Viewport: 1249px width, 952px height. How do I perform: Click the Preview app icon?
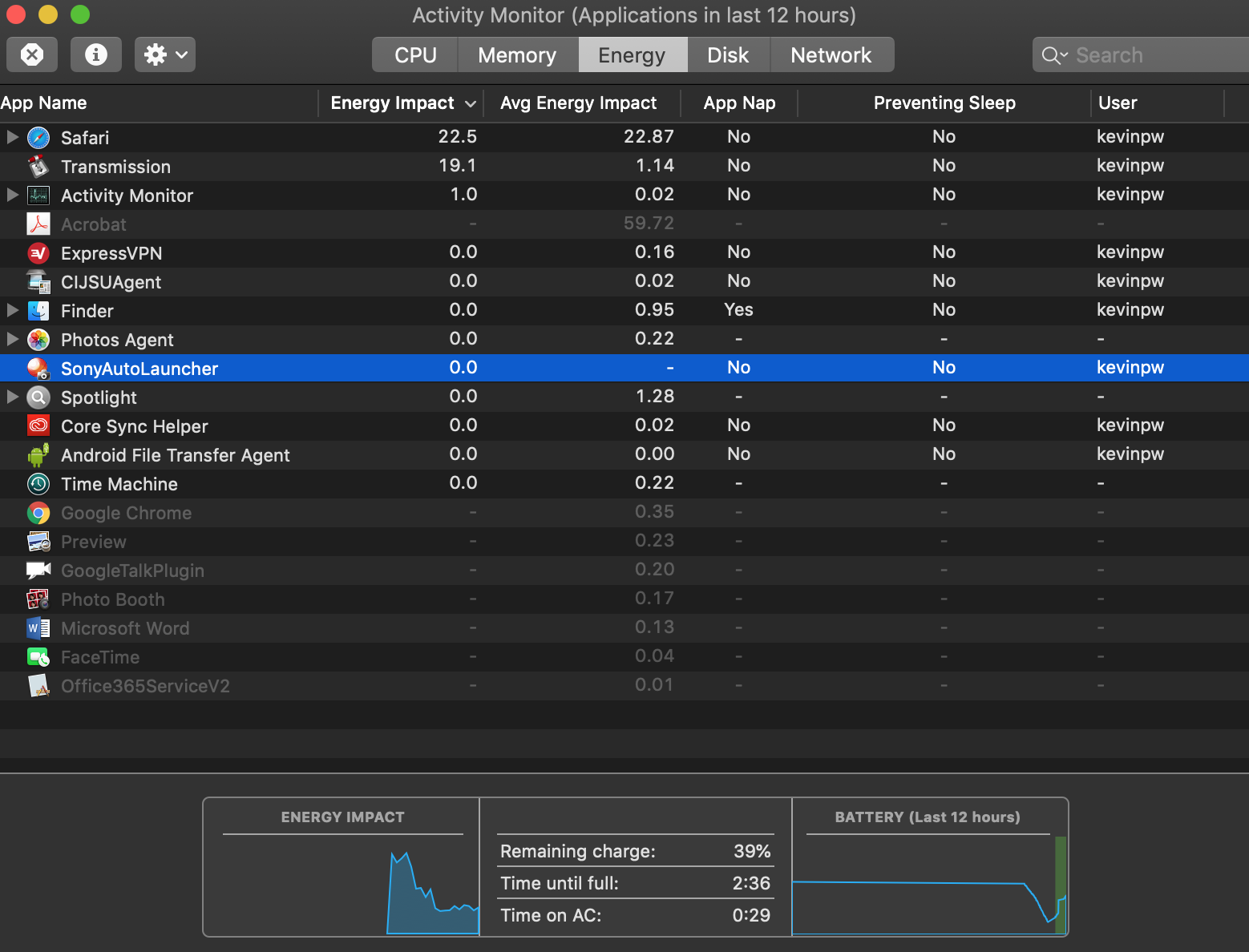(x=38, y=542)
